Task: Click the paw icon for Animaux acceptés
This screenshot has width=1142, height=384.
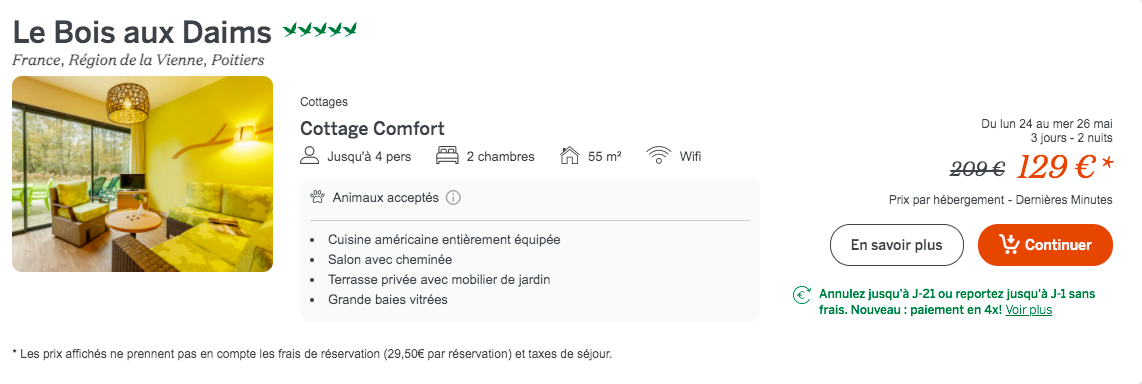Action: (317, 197)
